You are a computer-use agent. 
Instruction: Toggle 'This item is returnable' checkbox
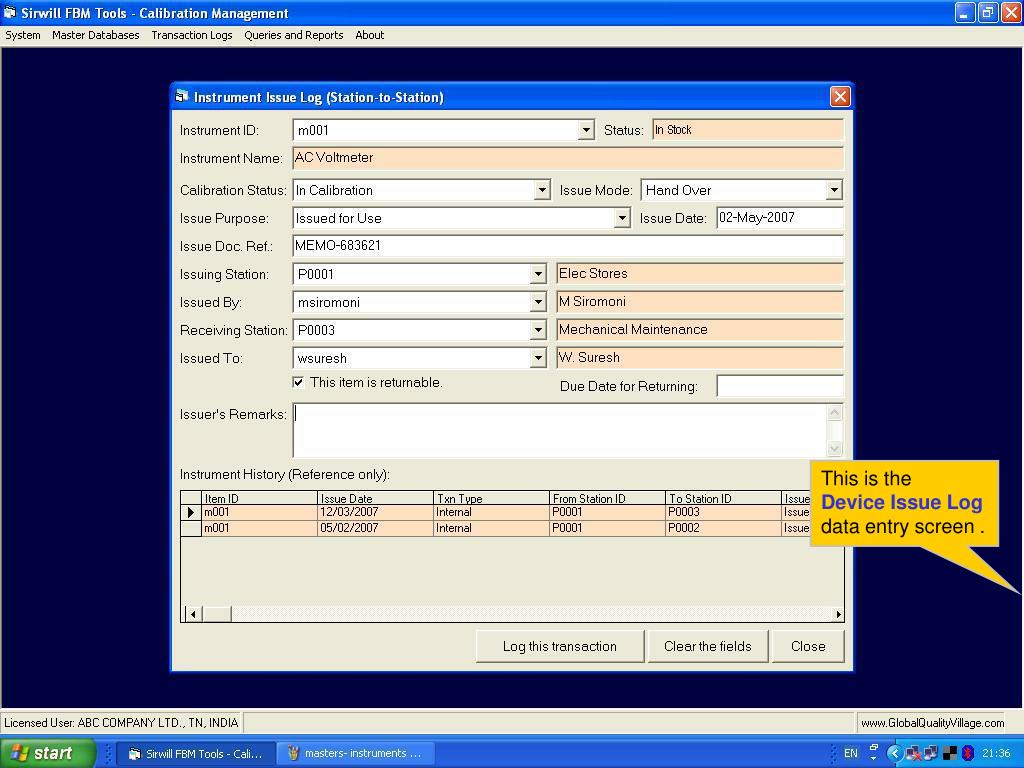click(298, 382)
